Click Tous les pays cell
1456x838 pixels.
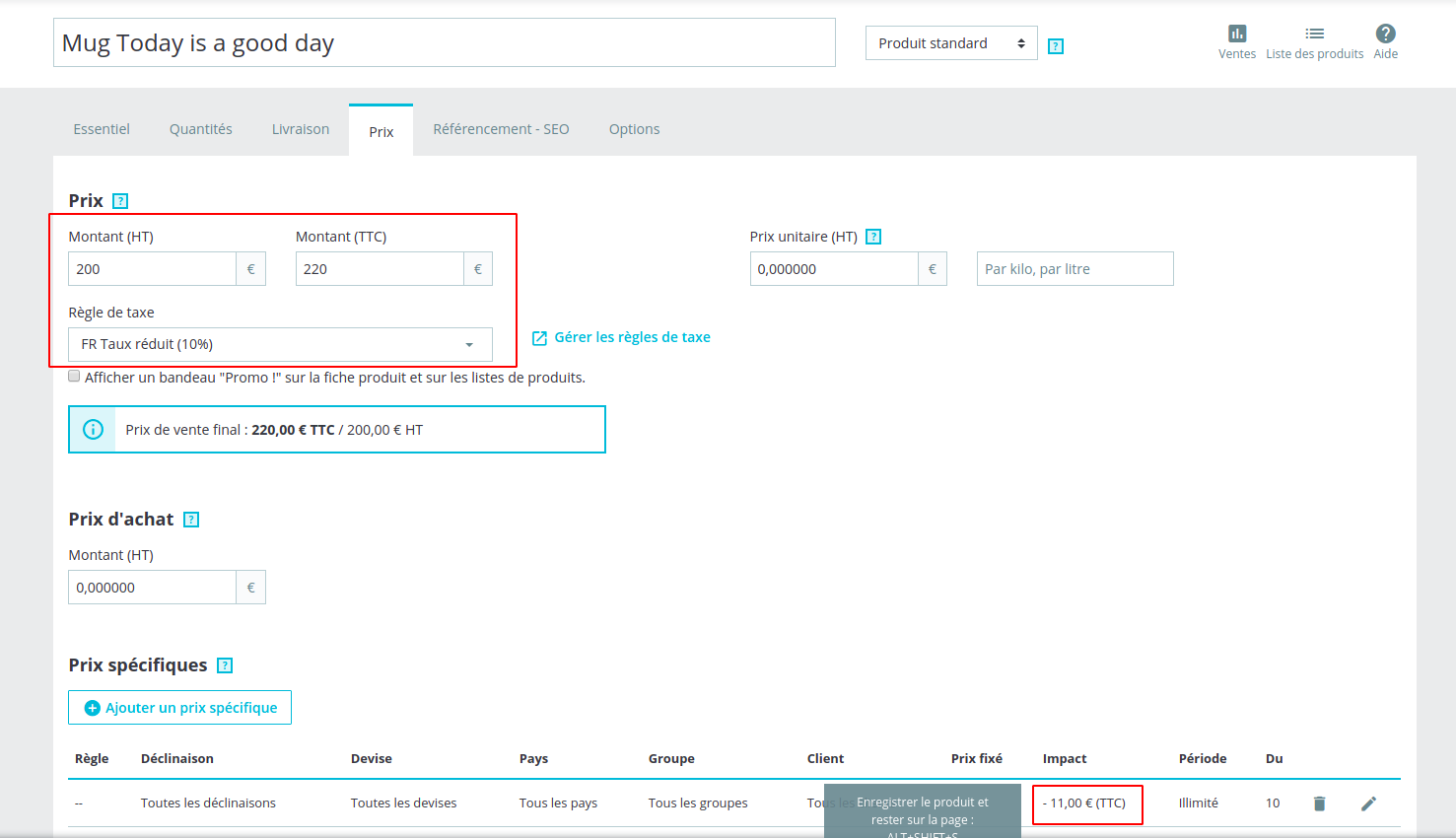tap(558, 803)
